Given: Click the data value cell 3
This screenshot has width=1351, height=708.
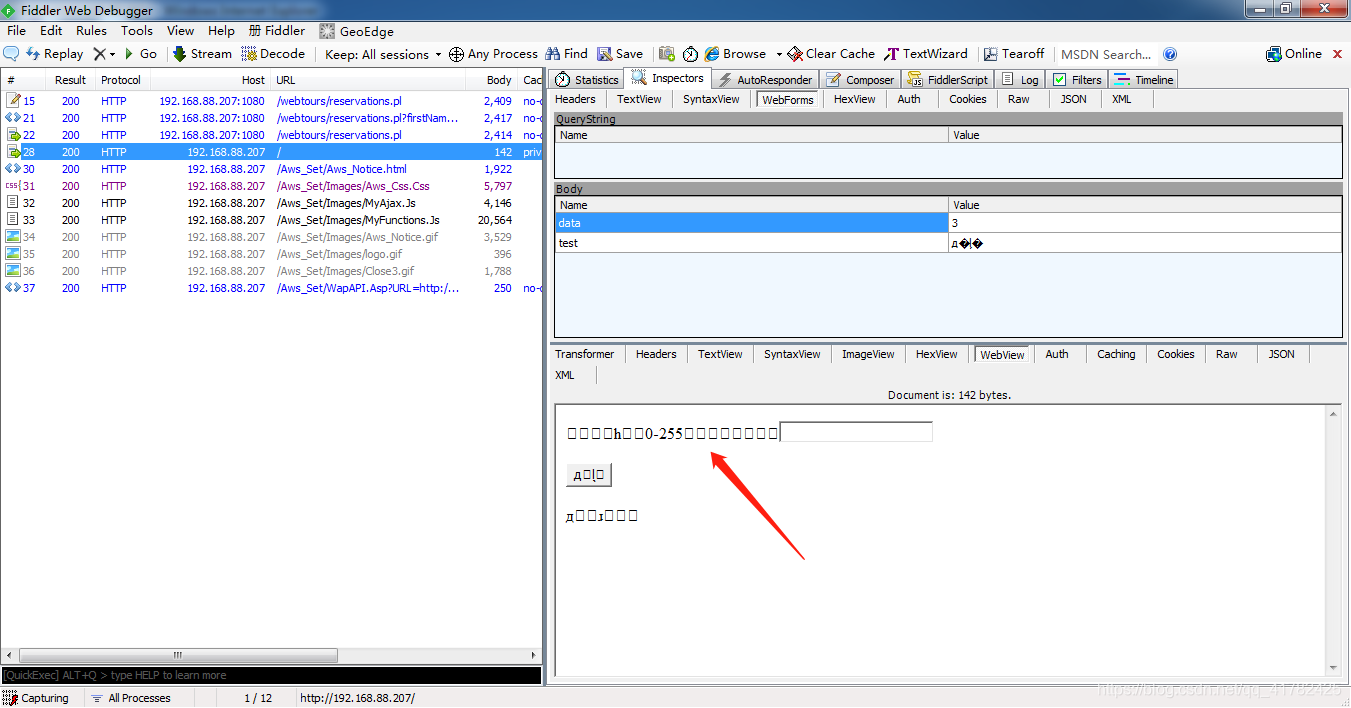Looking at the screenshot, I should (x=1144, y=223).
